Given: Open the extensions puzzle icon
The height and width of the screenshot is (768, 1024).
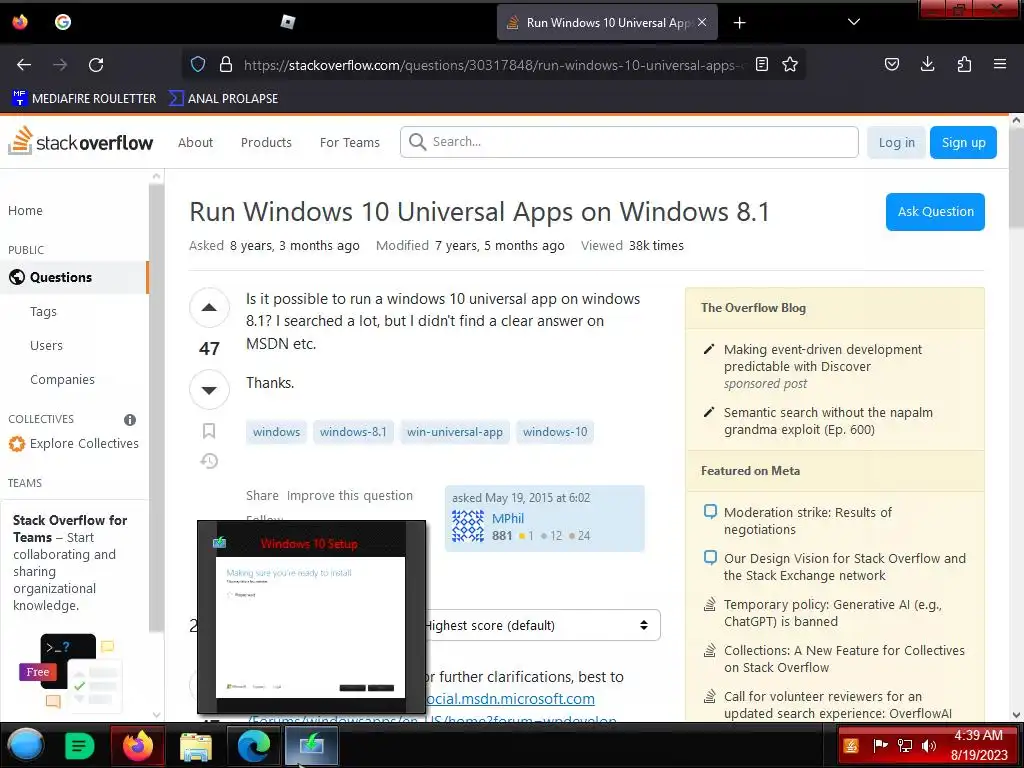Looking at the screenshot, I should [964, 64].
